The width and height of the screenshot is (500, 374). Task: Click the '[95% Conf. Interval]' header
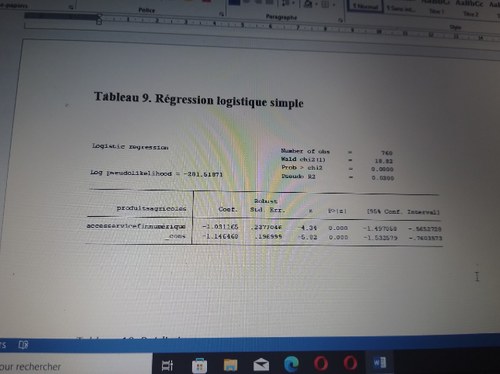[x=403, y=212]
